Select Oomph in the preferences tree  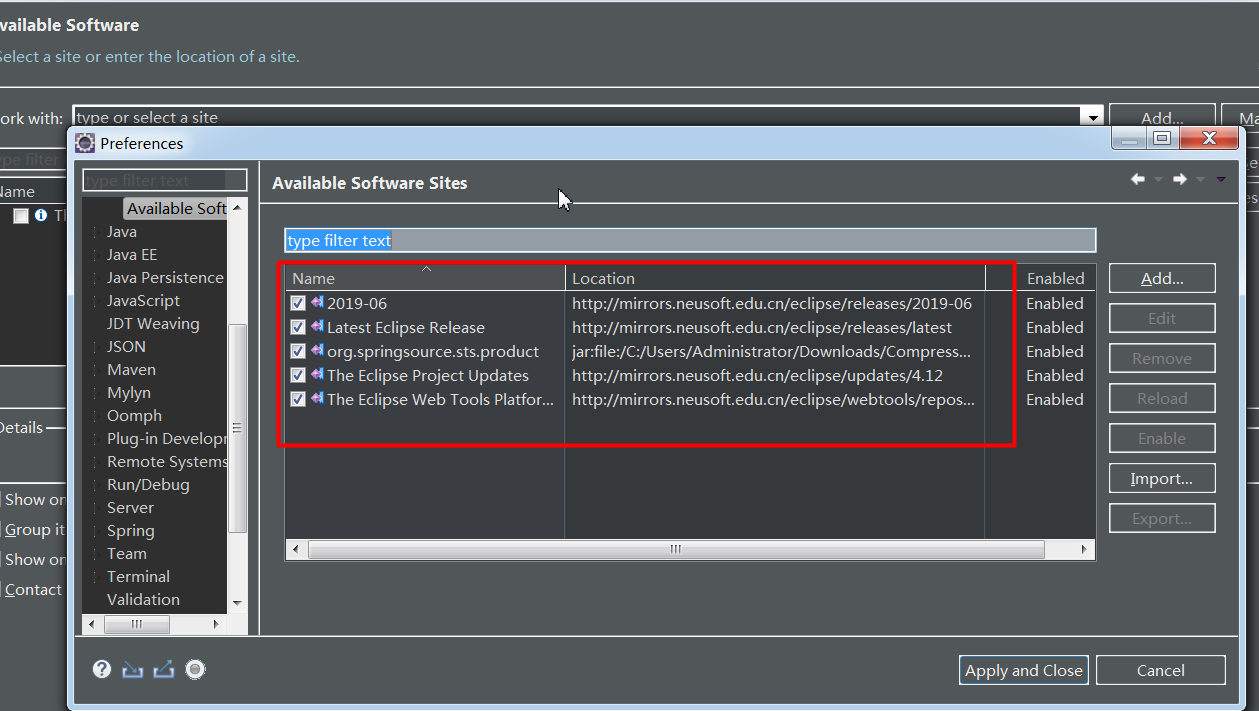[134, 415]
